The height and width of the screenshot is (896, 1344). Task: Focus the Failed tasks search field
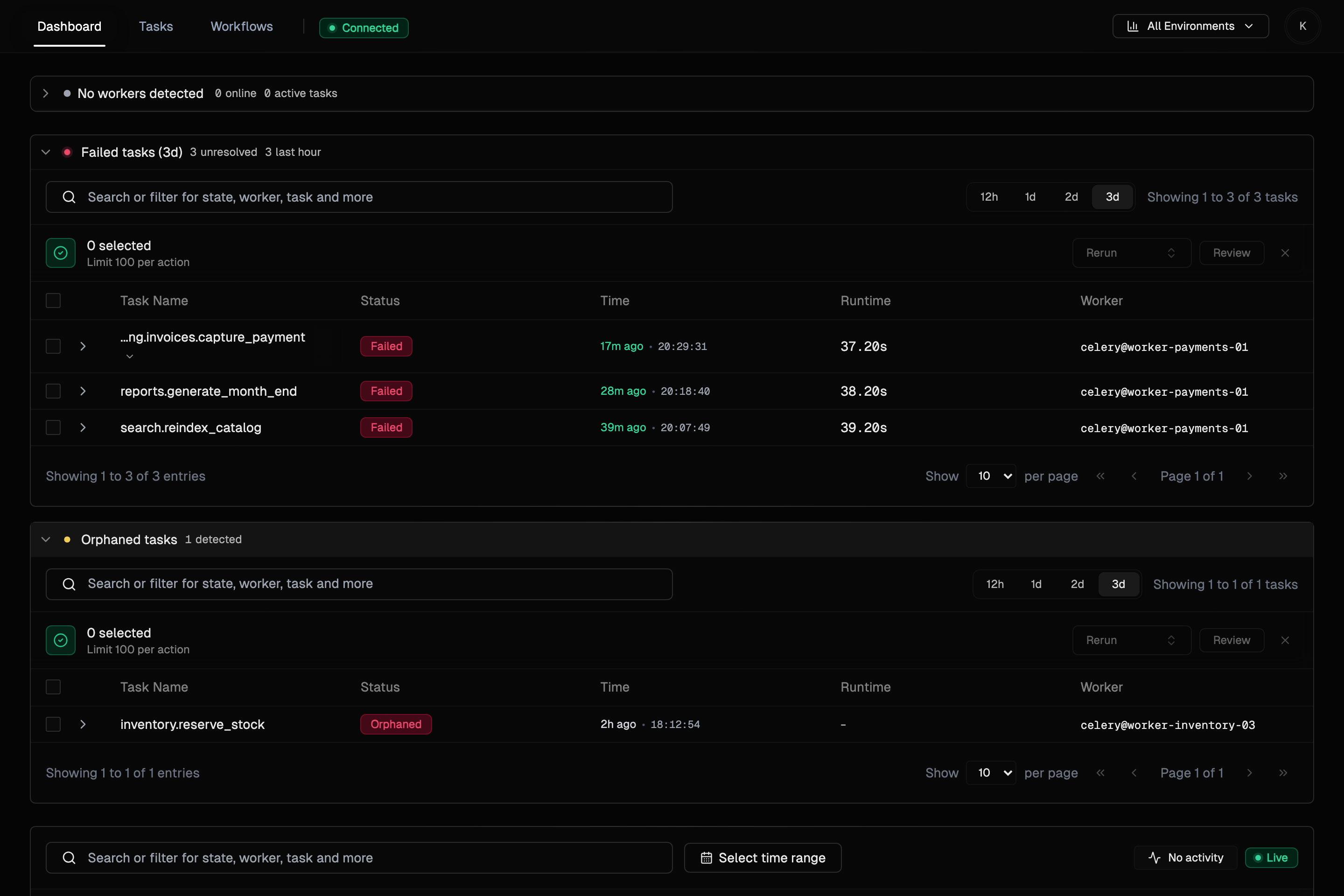coord(359,197)
